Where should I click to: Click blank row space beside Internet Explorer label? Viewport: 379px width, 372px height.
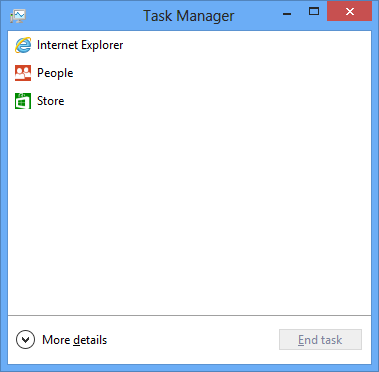point(247,45)
